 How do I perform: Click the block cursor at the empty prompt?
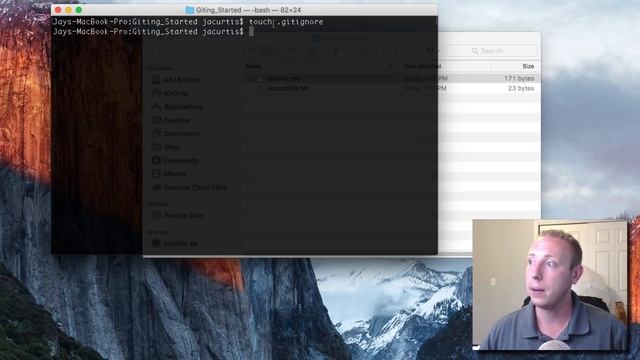coord(251,31)
